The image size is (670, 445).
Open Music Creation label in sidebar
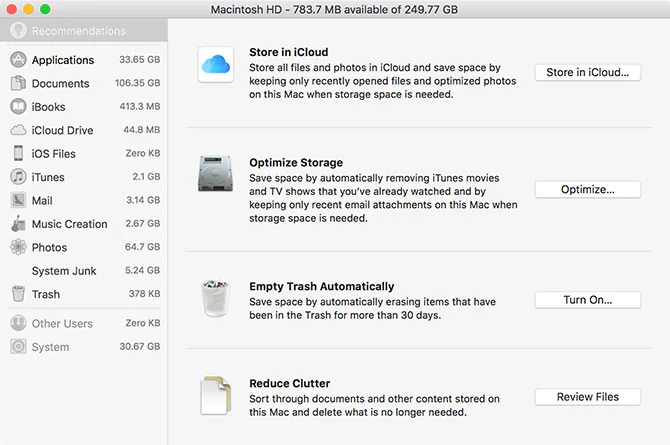(70, 224)
